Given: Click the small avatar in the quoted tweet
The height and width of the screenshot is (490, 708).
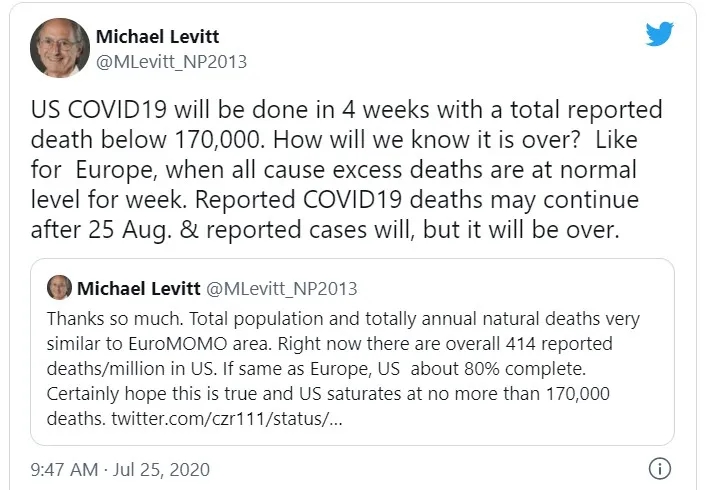Looking at the screenshot, I should (59, 288).
